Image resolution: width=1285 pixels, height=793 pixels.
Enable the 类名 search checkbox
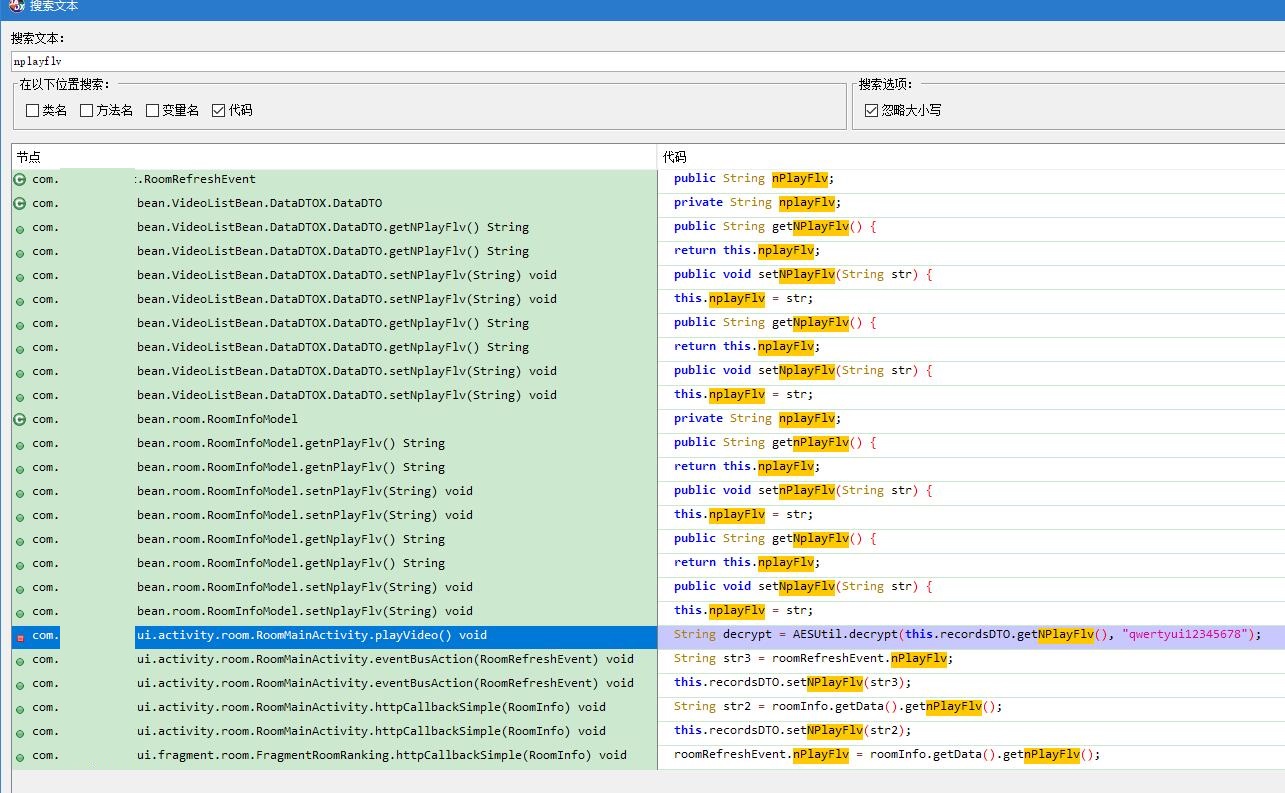32,110
